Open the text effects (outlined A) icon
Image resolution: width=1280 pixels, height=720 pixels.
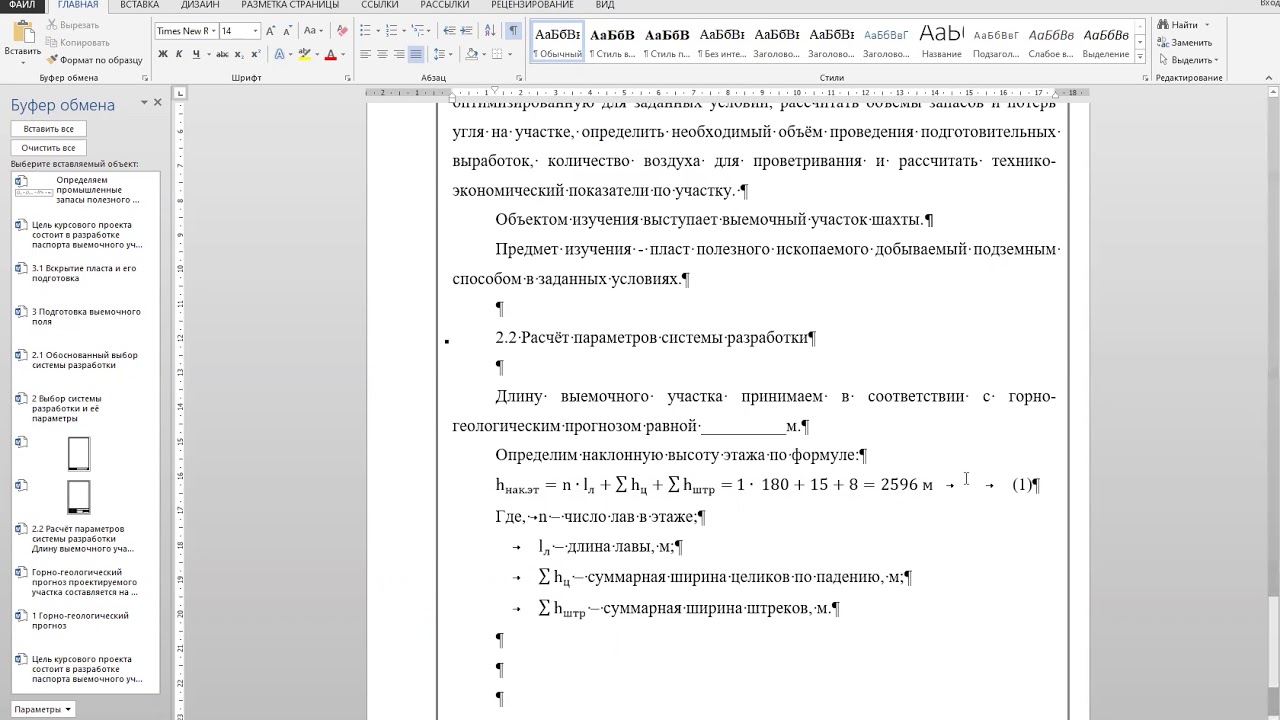279,54
